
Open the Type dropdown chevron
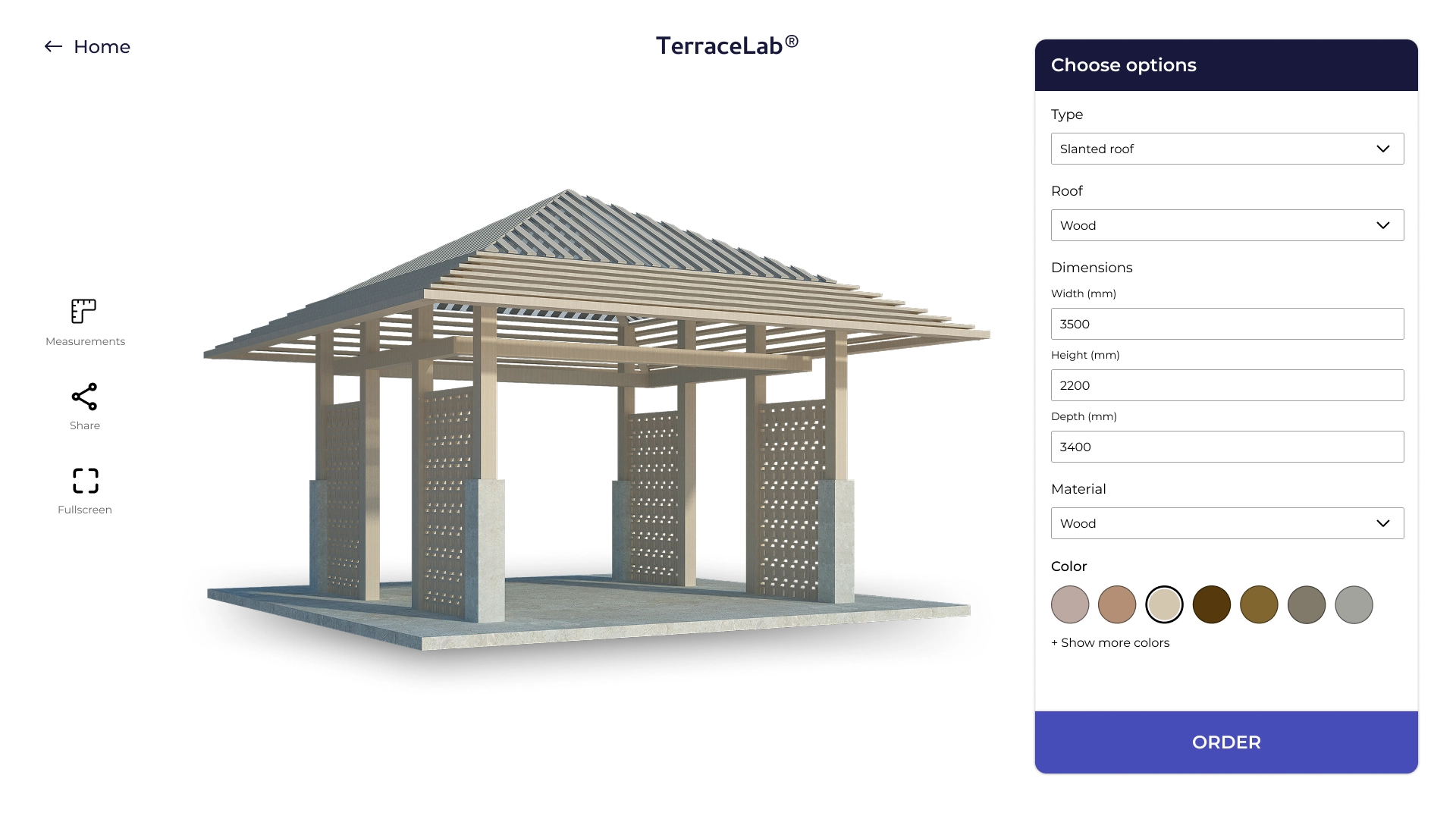(x=1383, y=149)
